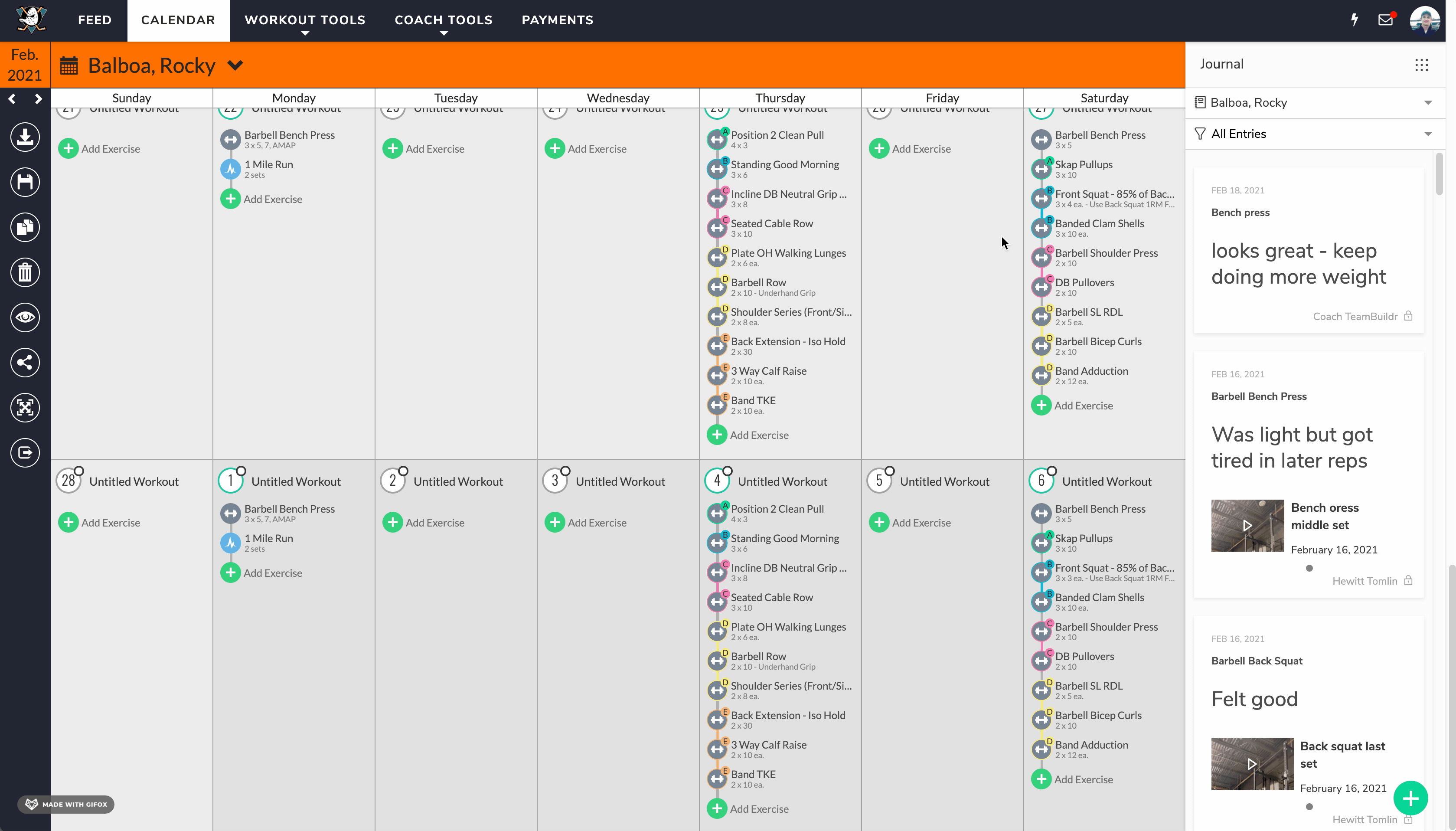Click Band Adduction on Saturday 6

click(1091, 749)
